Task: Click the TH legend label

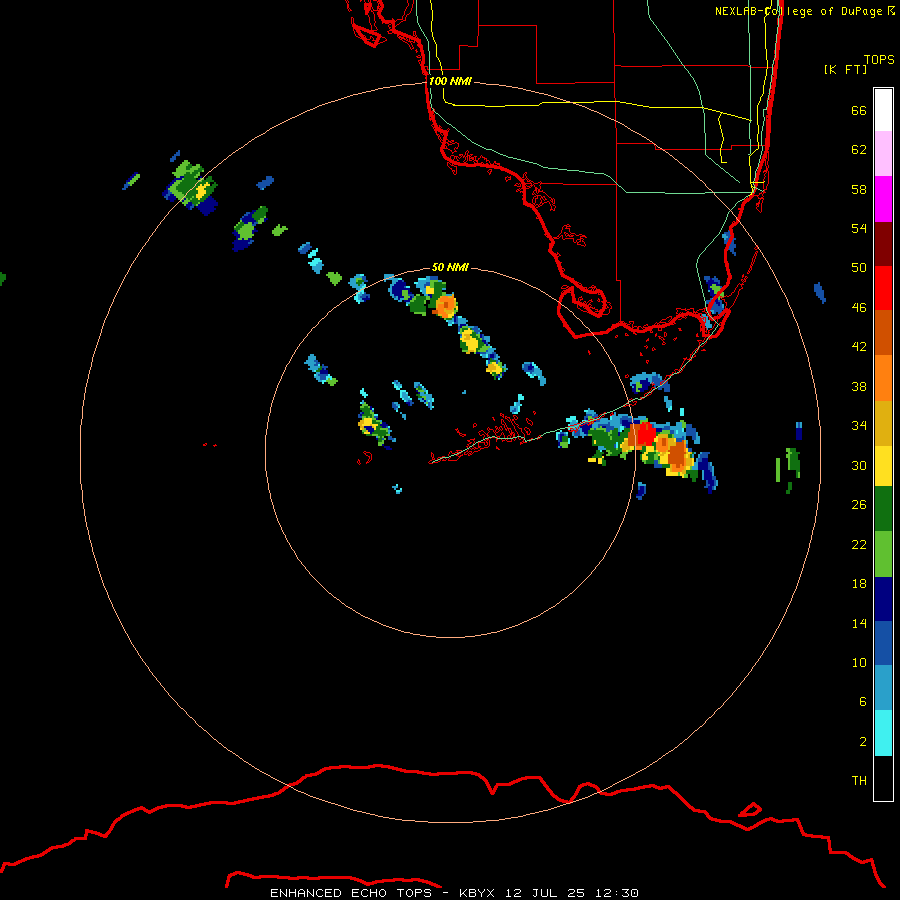Action: (x=859, y=781)
